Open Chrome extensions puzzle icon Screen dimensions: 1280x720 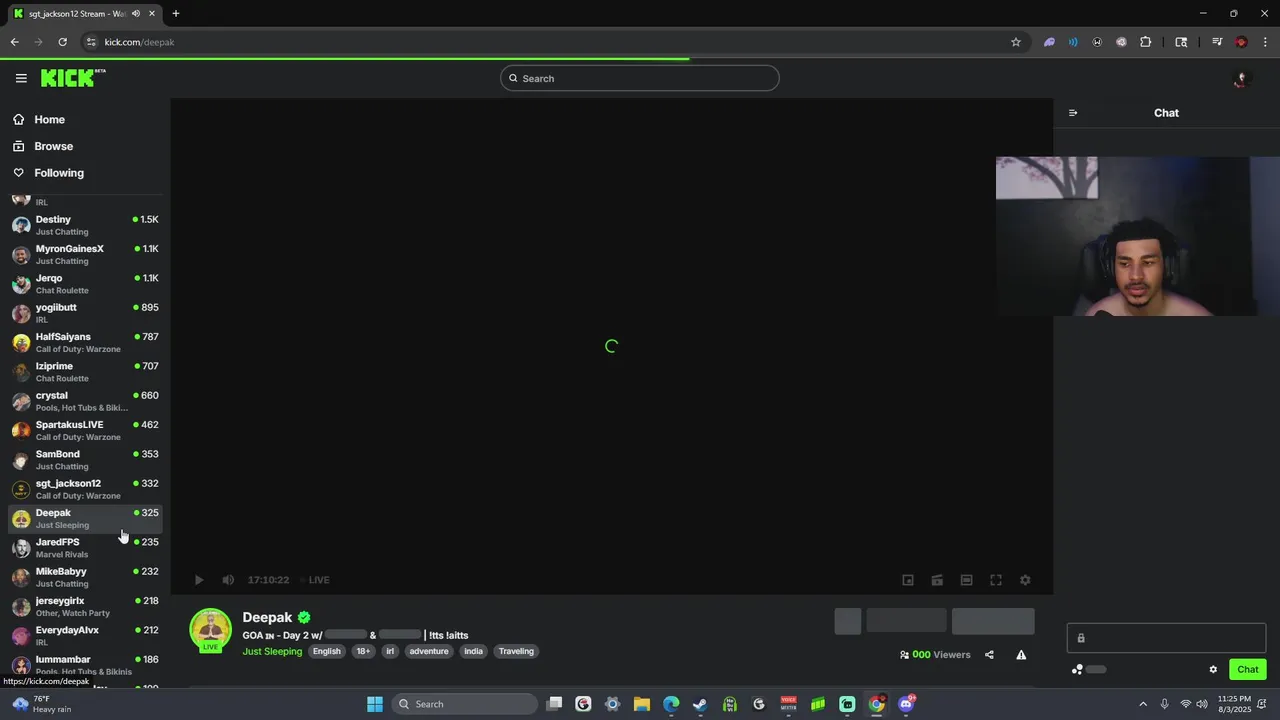1145,42
